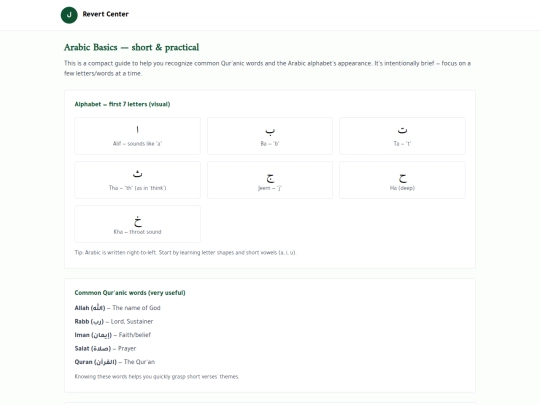The height and width of the screenshot is (405, 540).
Task: Select the Jeem letter card
Action: [x=270, y=180]
